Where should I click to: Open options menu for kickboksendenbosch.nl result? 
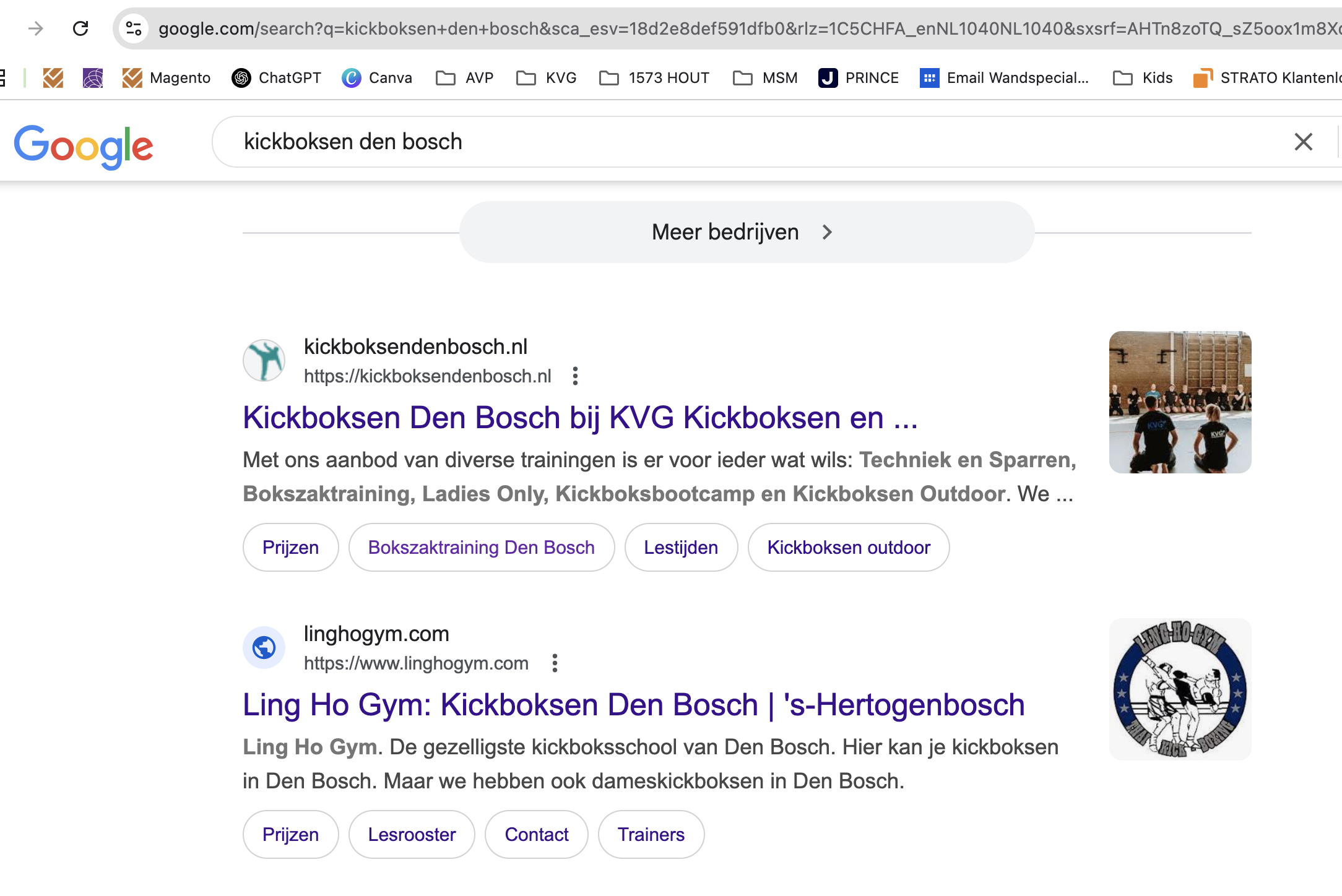click(x=575, y=376)
